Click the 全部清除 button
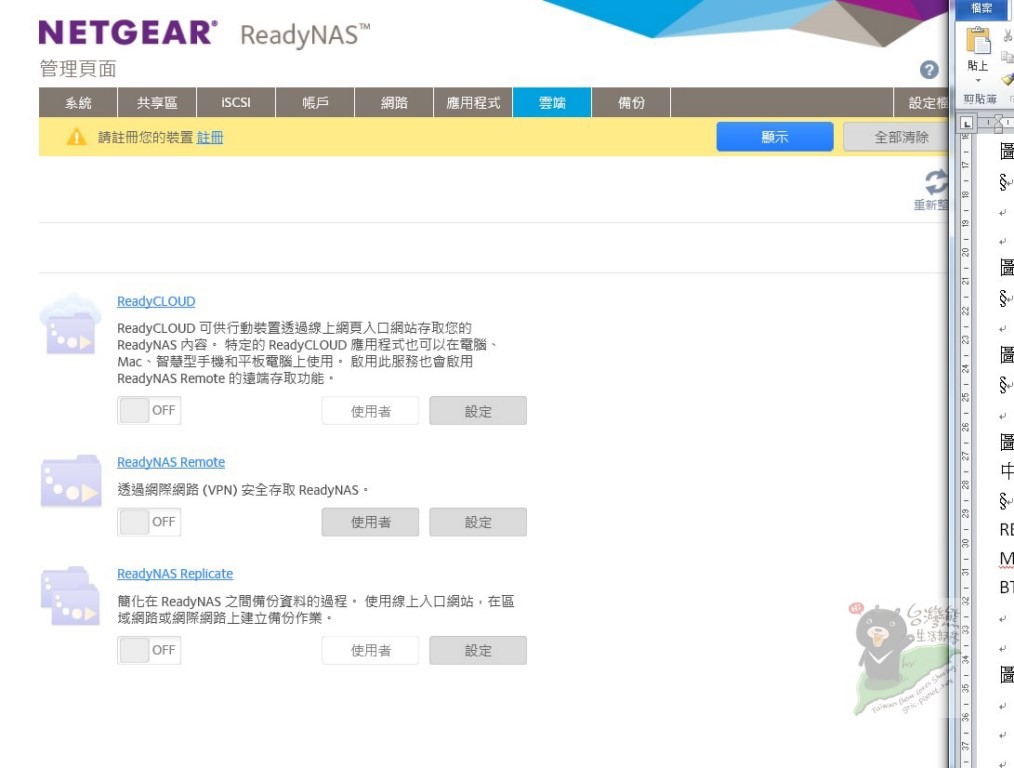The image size is (1014, 768). click(898, 137)
